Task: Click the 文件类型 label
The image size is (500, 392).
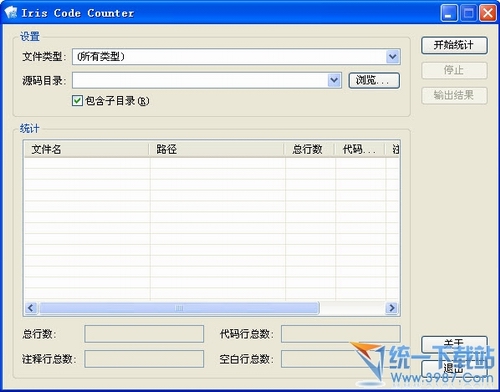Action: click(x=44, y=56)
